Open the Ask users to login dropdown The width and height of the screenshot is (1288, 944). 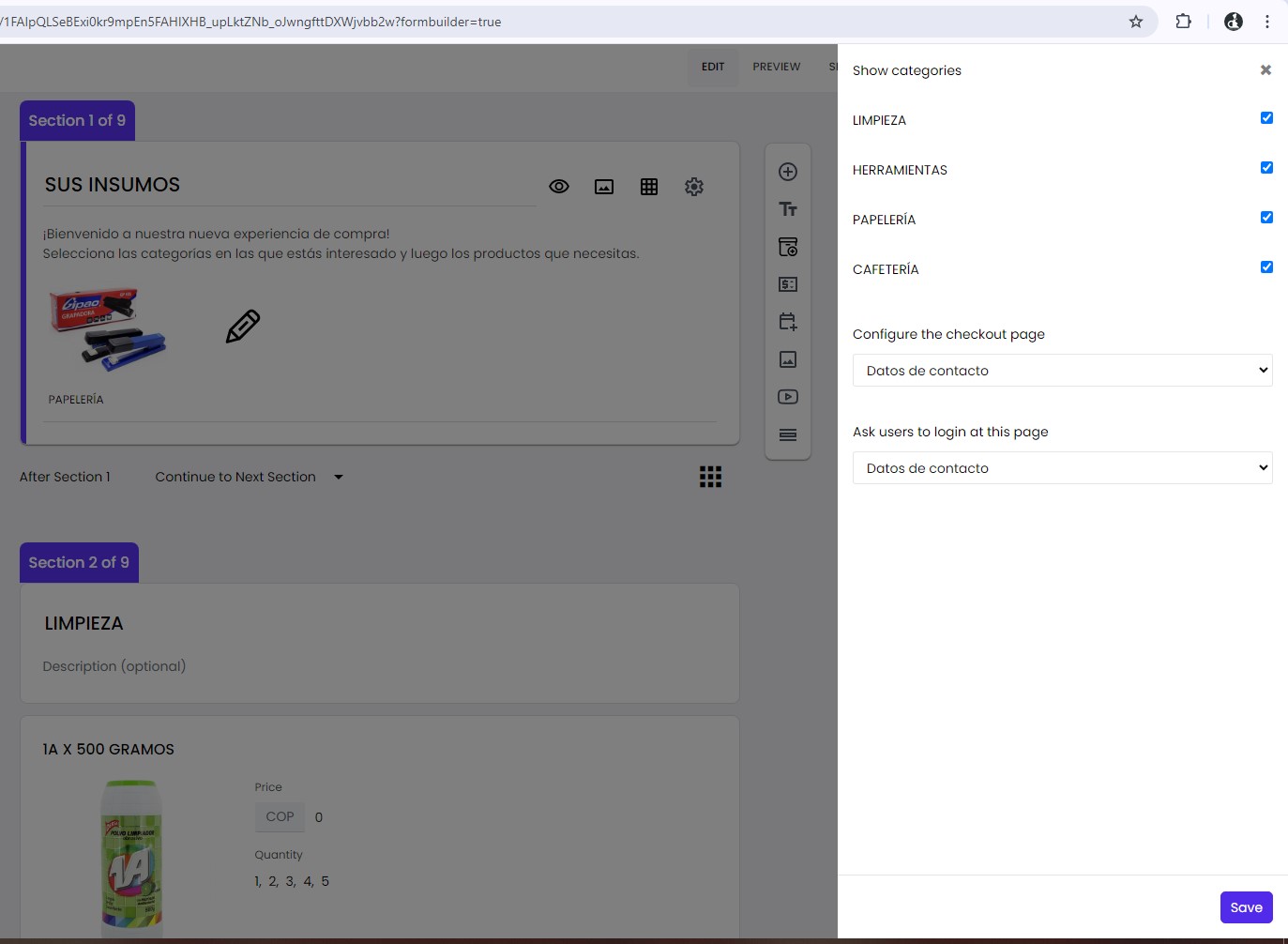pyautogui.click(x=1062, y=468)
